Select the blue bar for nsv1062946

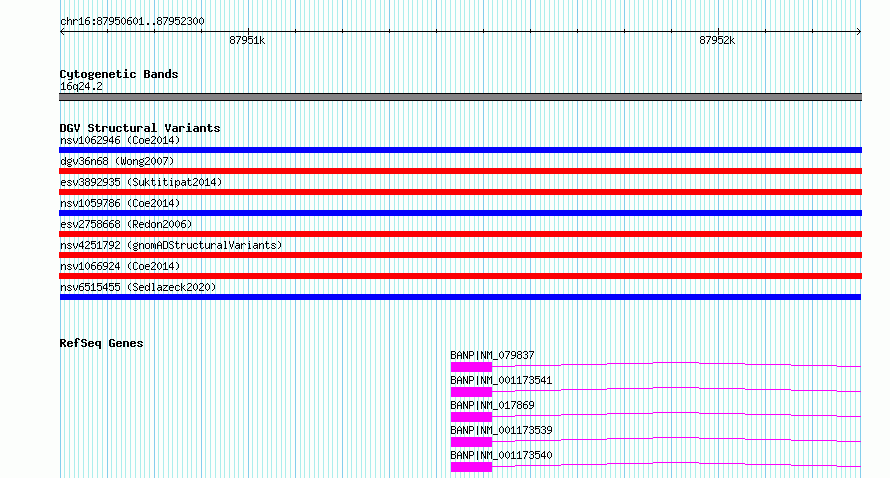(460, 150)
